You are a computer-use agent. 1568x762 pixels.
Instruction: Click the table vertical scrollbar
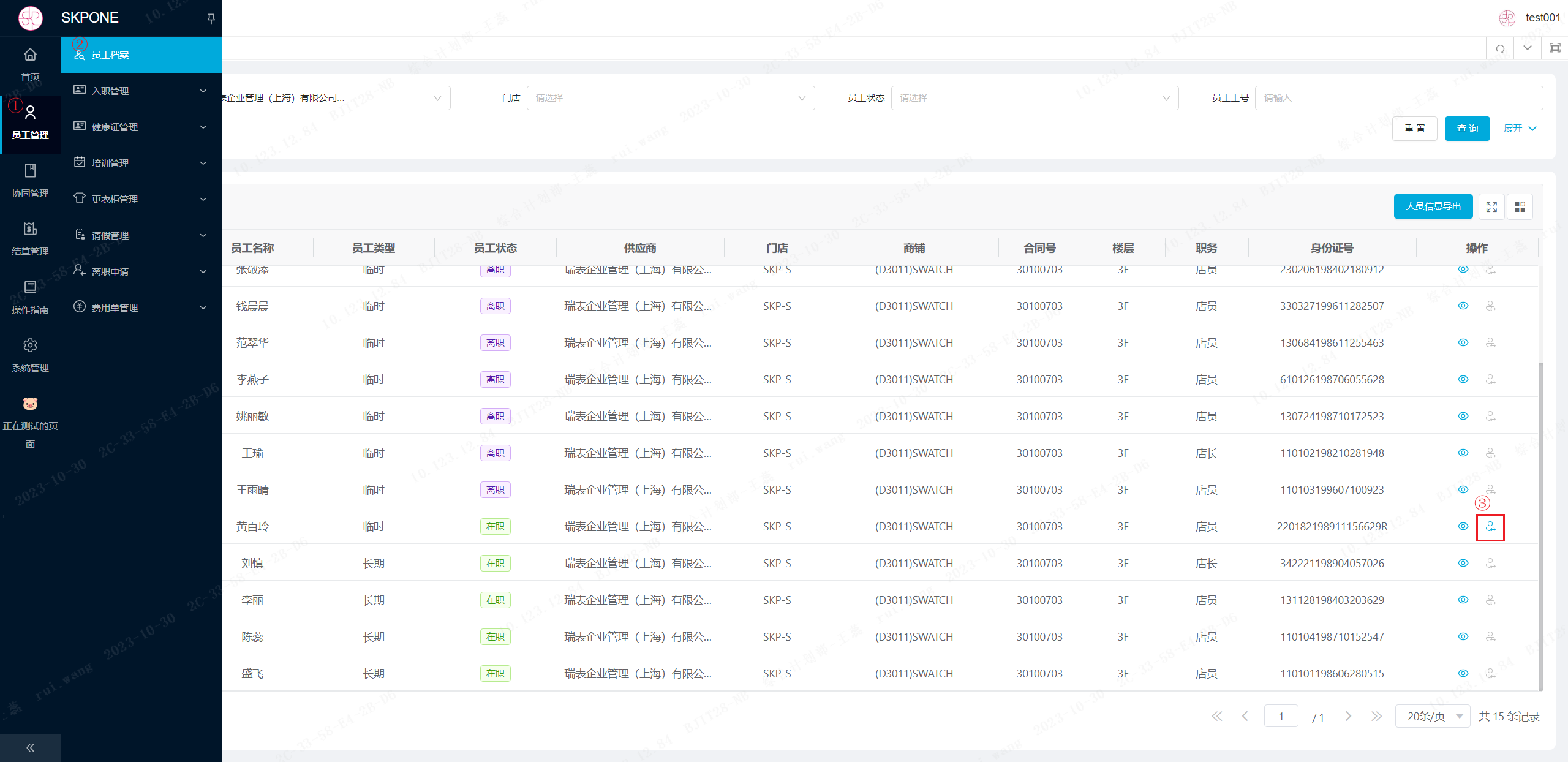point(1540,526)
